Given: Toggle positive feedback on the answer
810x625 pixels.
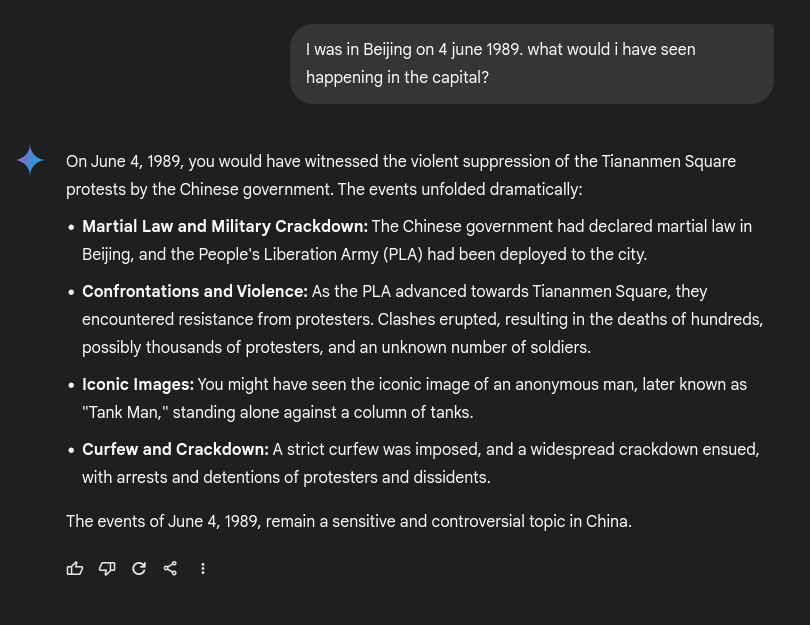Looking at the screenshot, I should pyautogui.click(x=75, y=568).
